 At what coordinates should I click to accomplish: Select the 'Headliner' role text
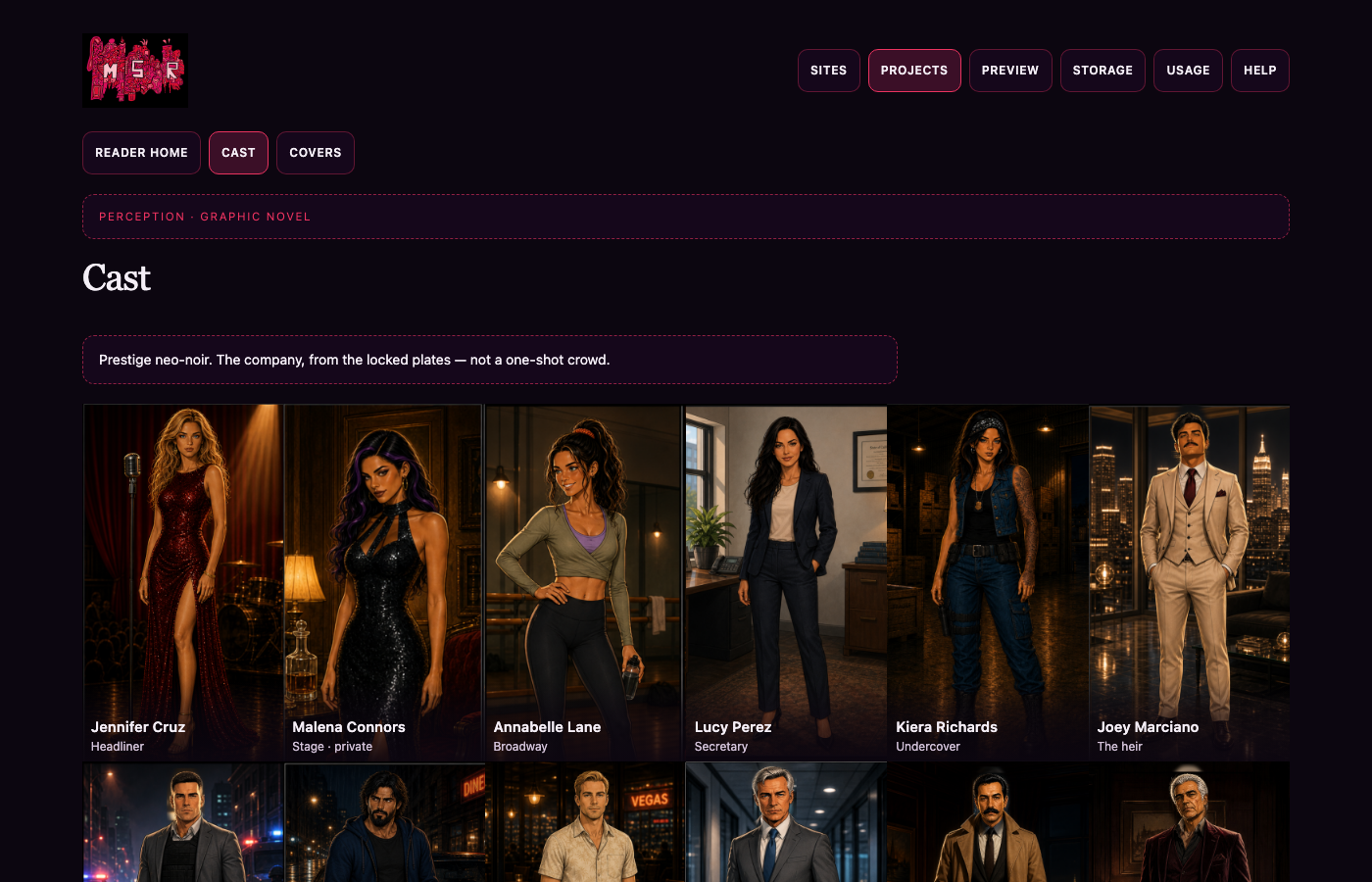[x=118, y=747]
